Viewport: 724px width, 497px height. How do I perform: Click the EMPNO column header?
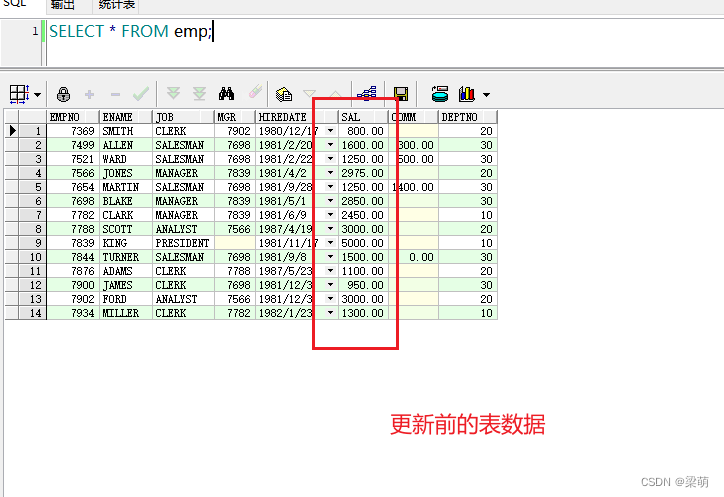[73, 117]
